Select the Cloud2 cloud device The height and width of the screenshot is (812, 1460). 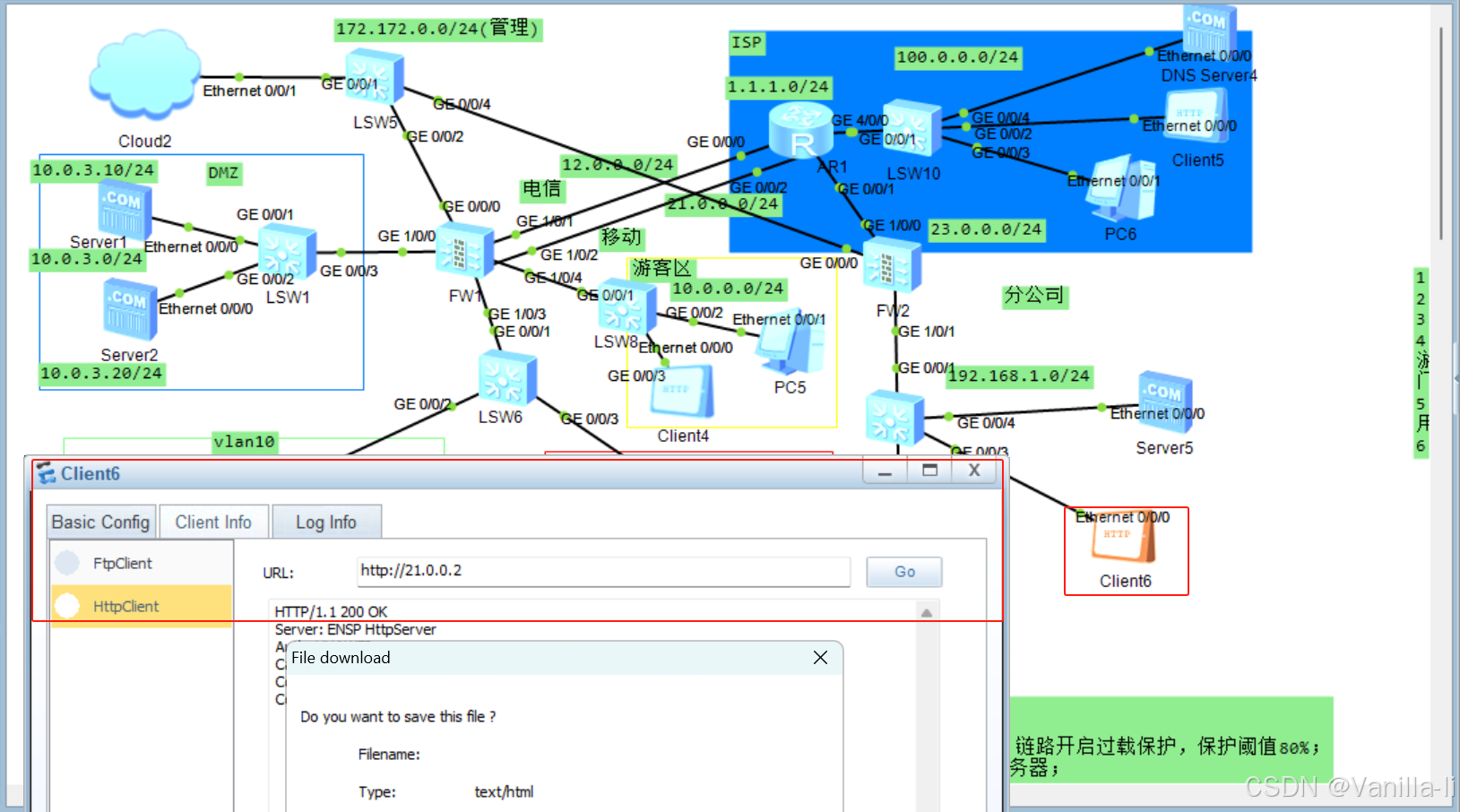[x=144, y=74]
